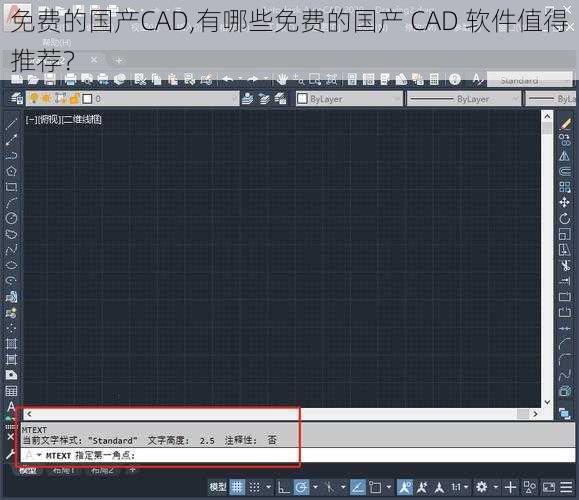Open the layer 0 dropdown list
Viewport: 579px width, 500px height.
coord(234,99)
